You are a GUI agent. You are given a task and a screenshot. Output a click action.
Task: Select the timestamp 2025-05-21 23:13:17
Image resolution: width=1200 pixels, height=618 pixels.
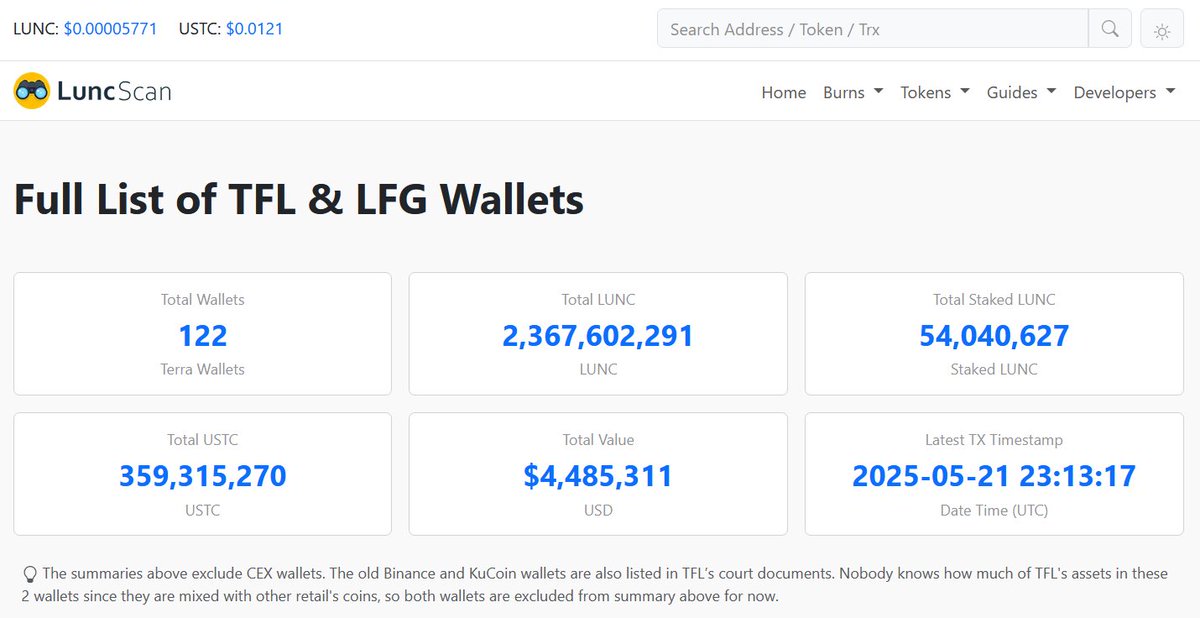994,475
